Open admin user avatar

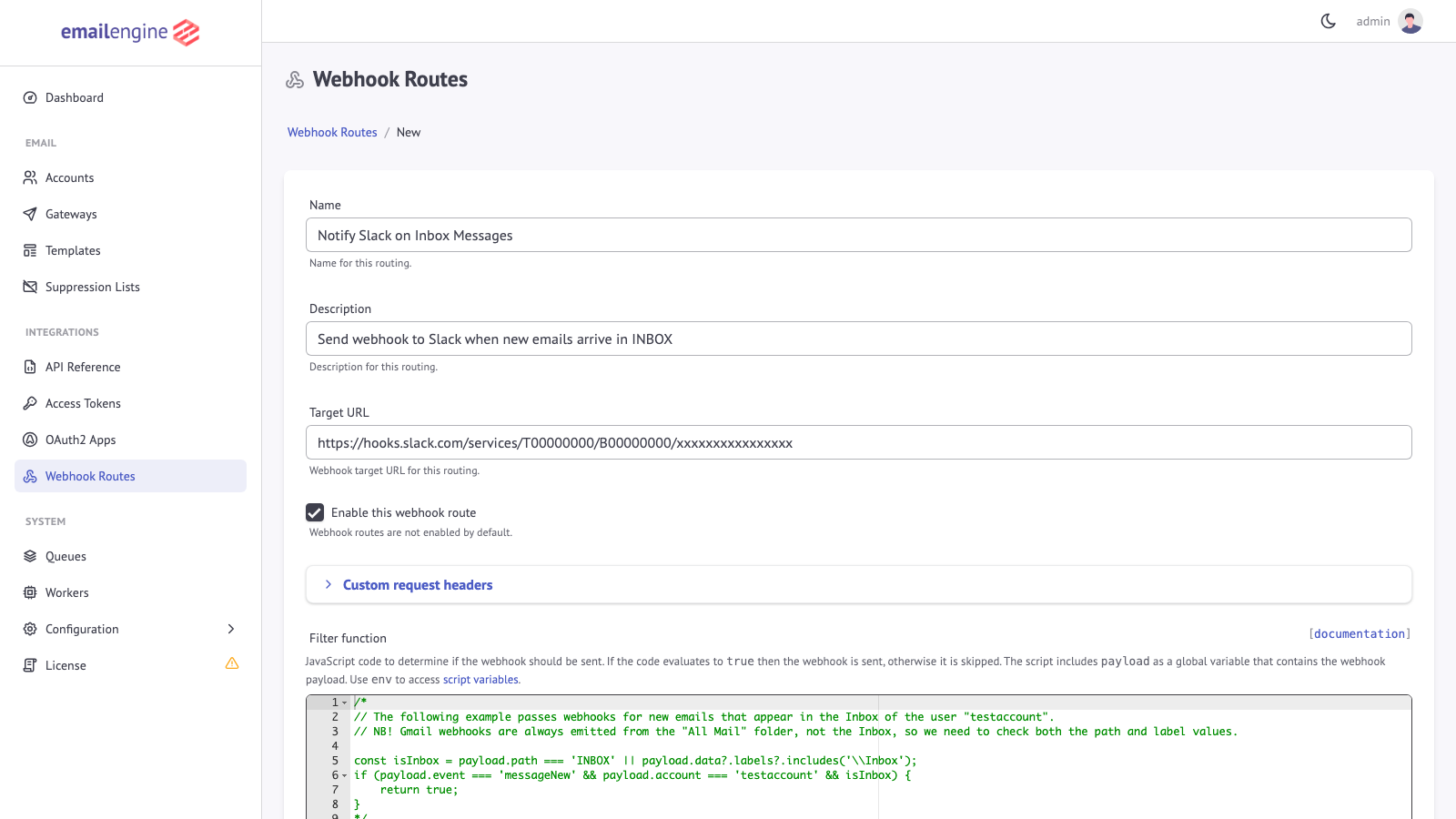[x=1410, y=21]
